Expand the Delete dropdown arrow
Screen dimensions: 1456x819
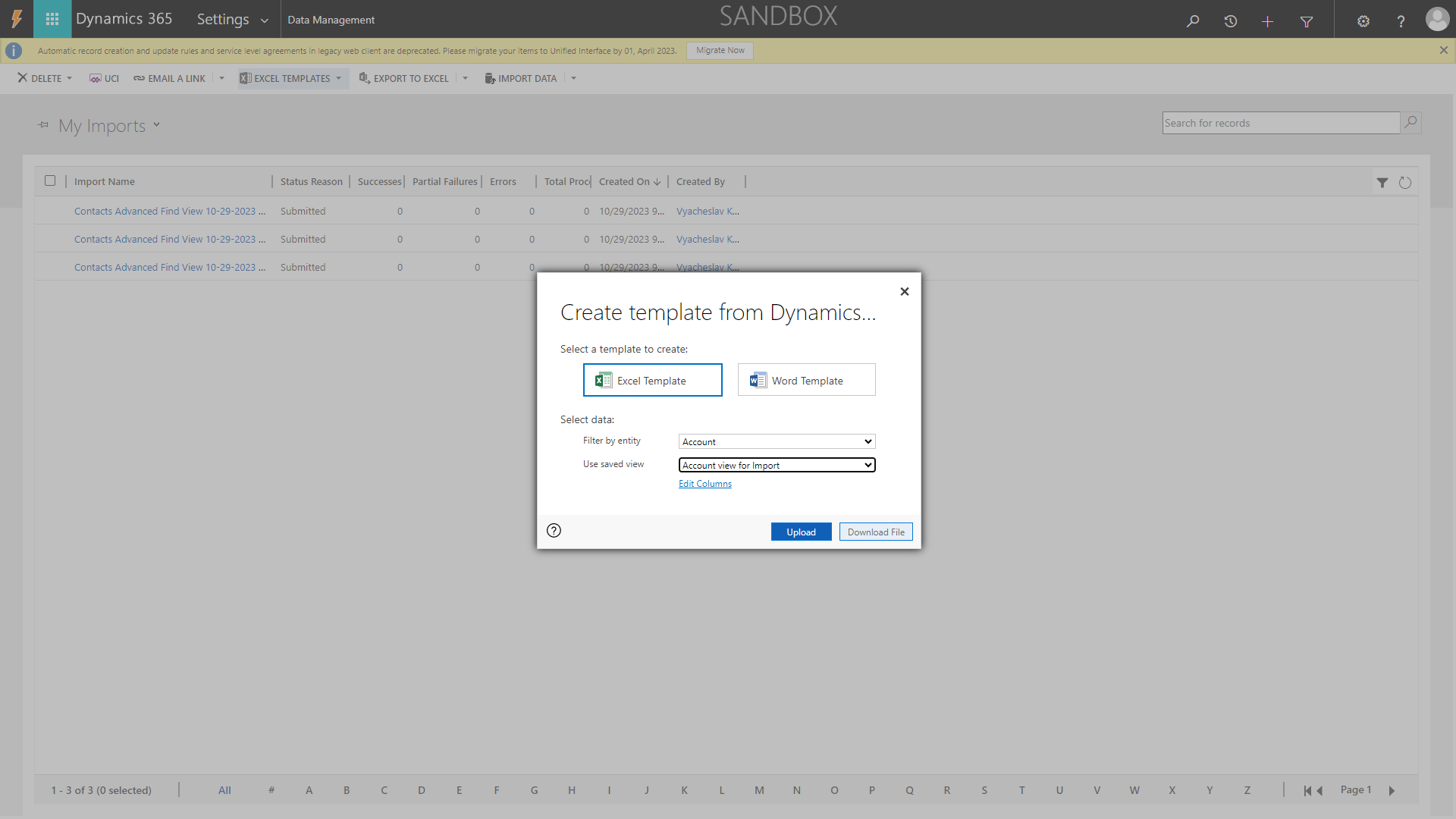[x=69, y=78]
